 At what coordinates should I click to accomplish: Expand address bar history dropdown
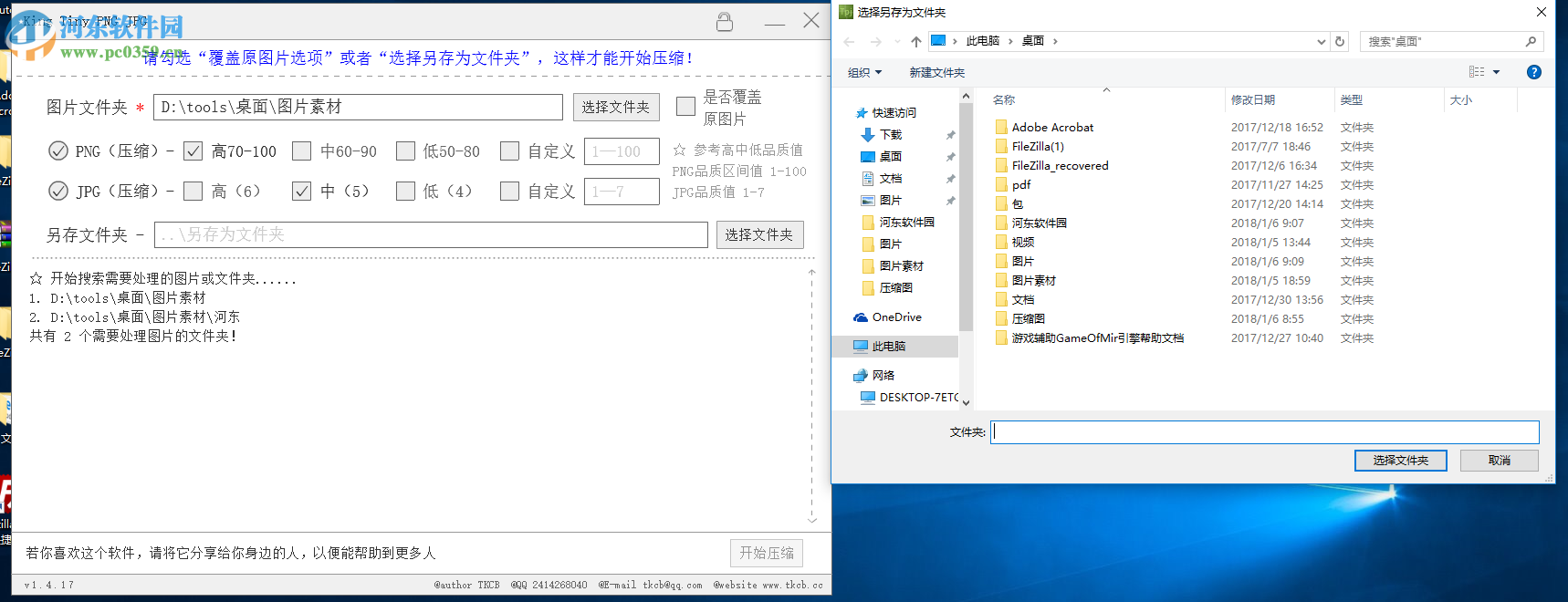[x=1321, y=42]
